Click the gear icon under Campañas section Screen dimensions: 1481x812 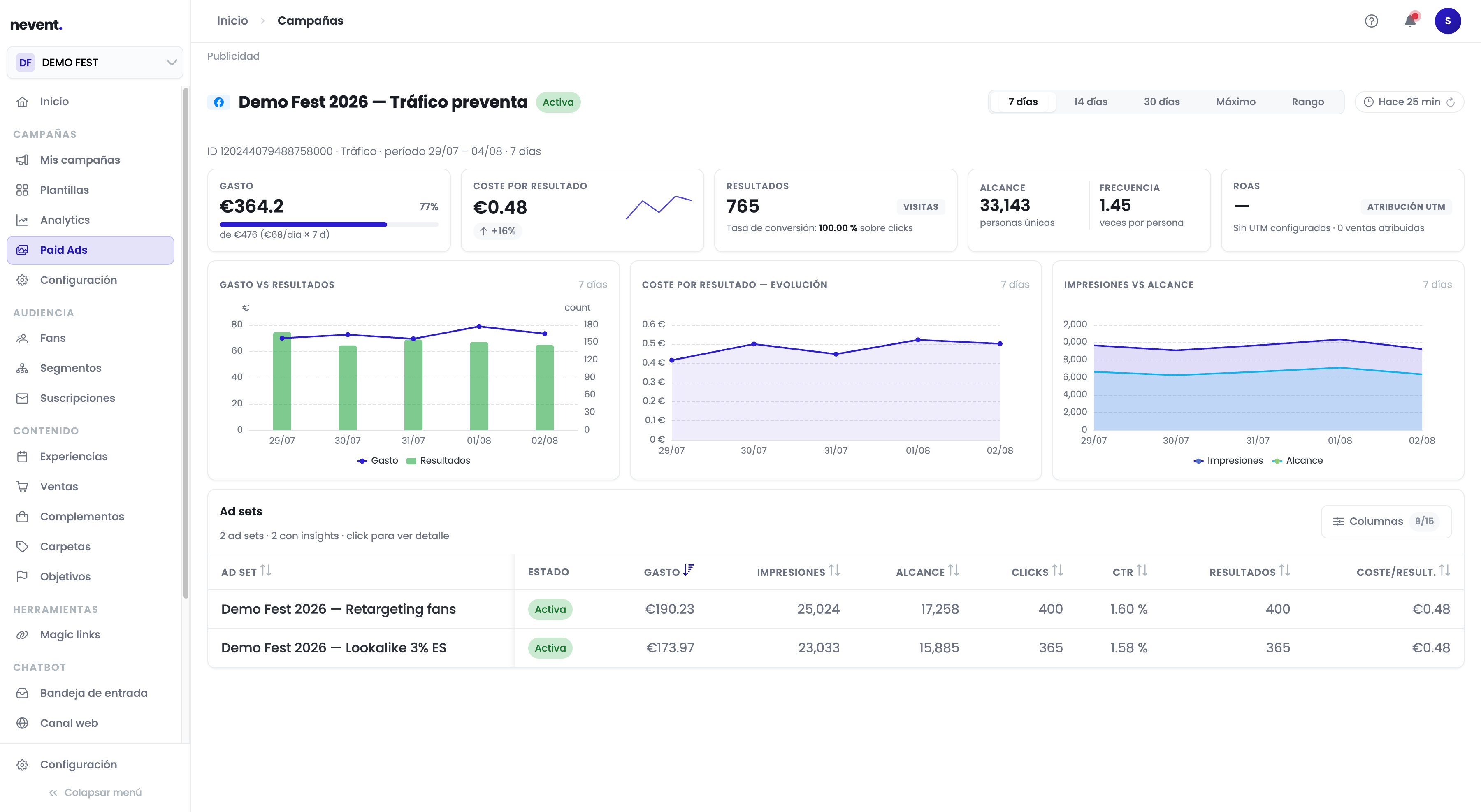coord(23,280)
